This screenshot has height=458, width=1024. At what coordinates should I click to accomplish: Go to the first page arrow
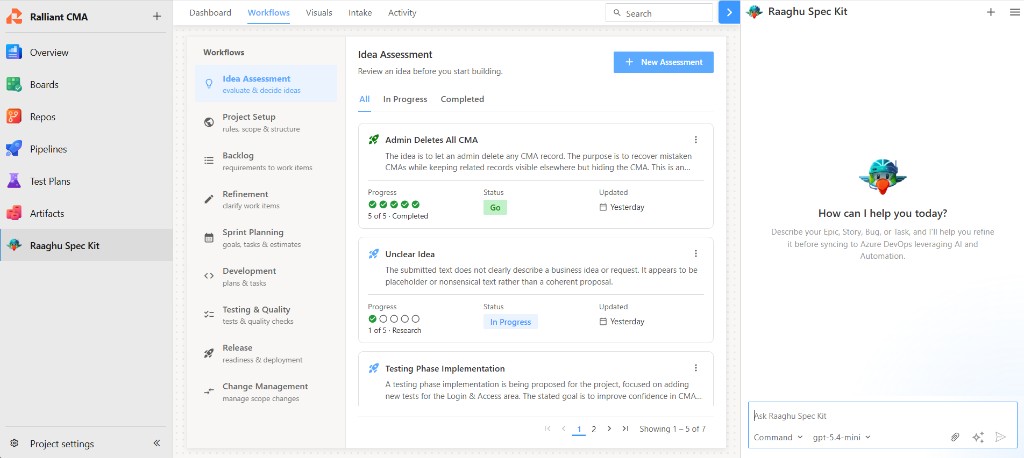[547, 429]
